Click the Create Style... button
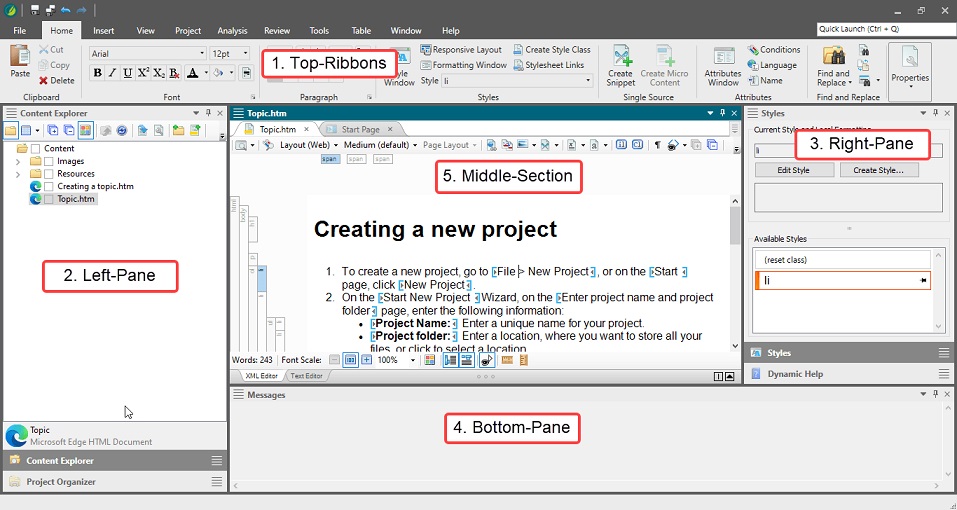This screenshot has width=957, height=510. (878, 170)
